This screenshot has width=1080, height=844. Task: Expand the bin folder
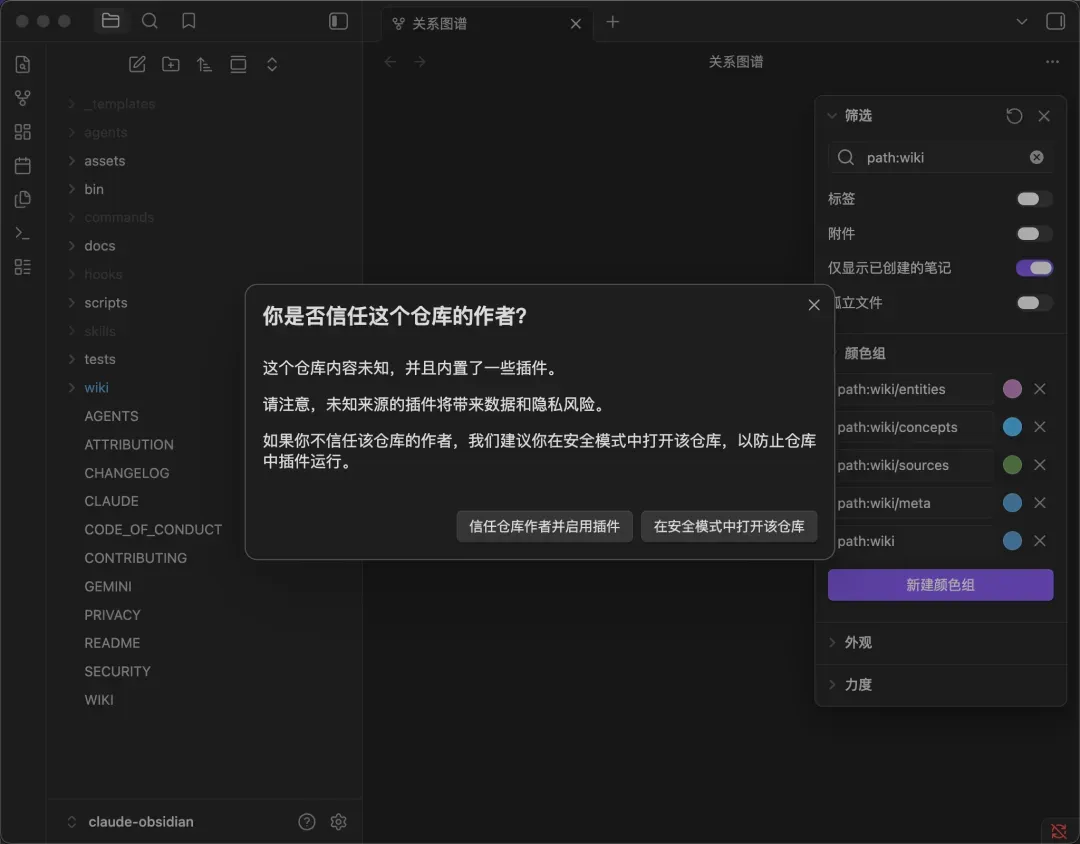pyautogui.click(x=94, y=189)
